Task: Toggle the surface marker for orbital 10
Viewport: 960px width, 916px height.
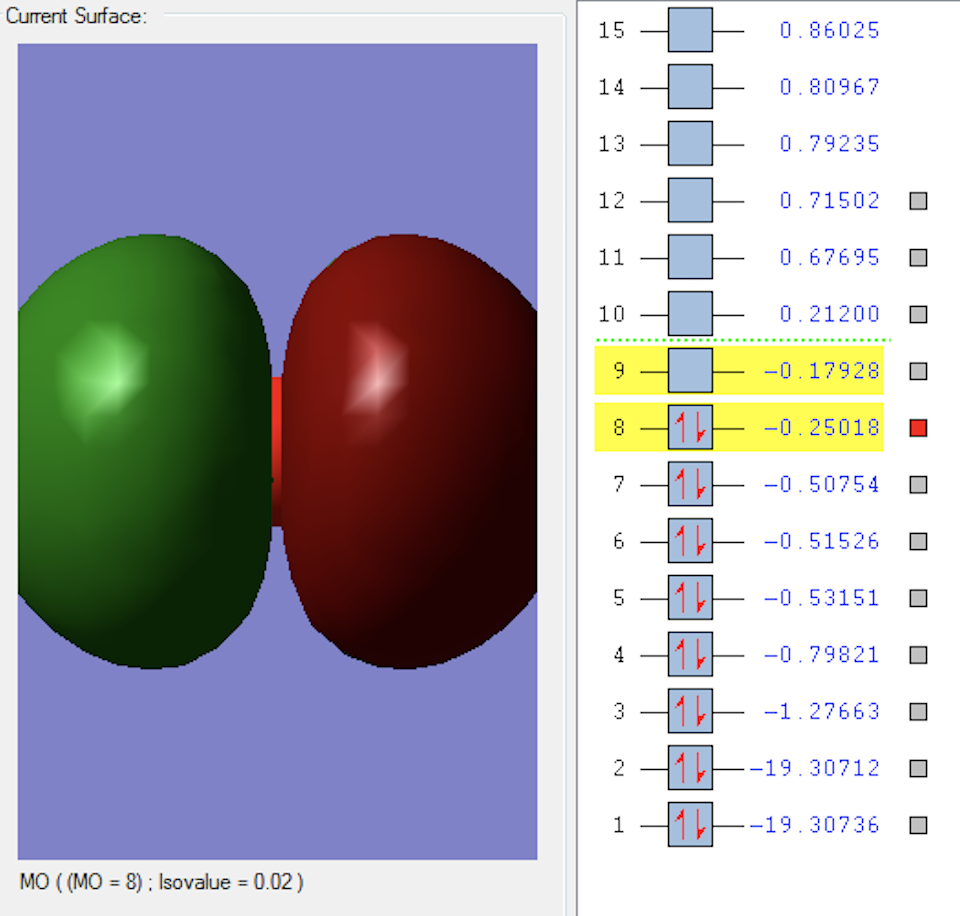Action: (918, 315)
